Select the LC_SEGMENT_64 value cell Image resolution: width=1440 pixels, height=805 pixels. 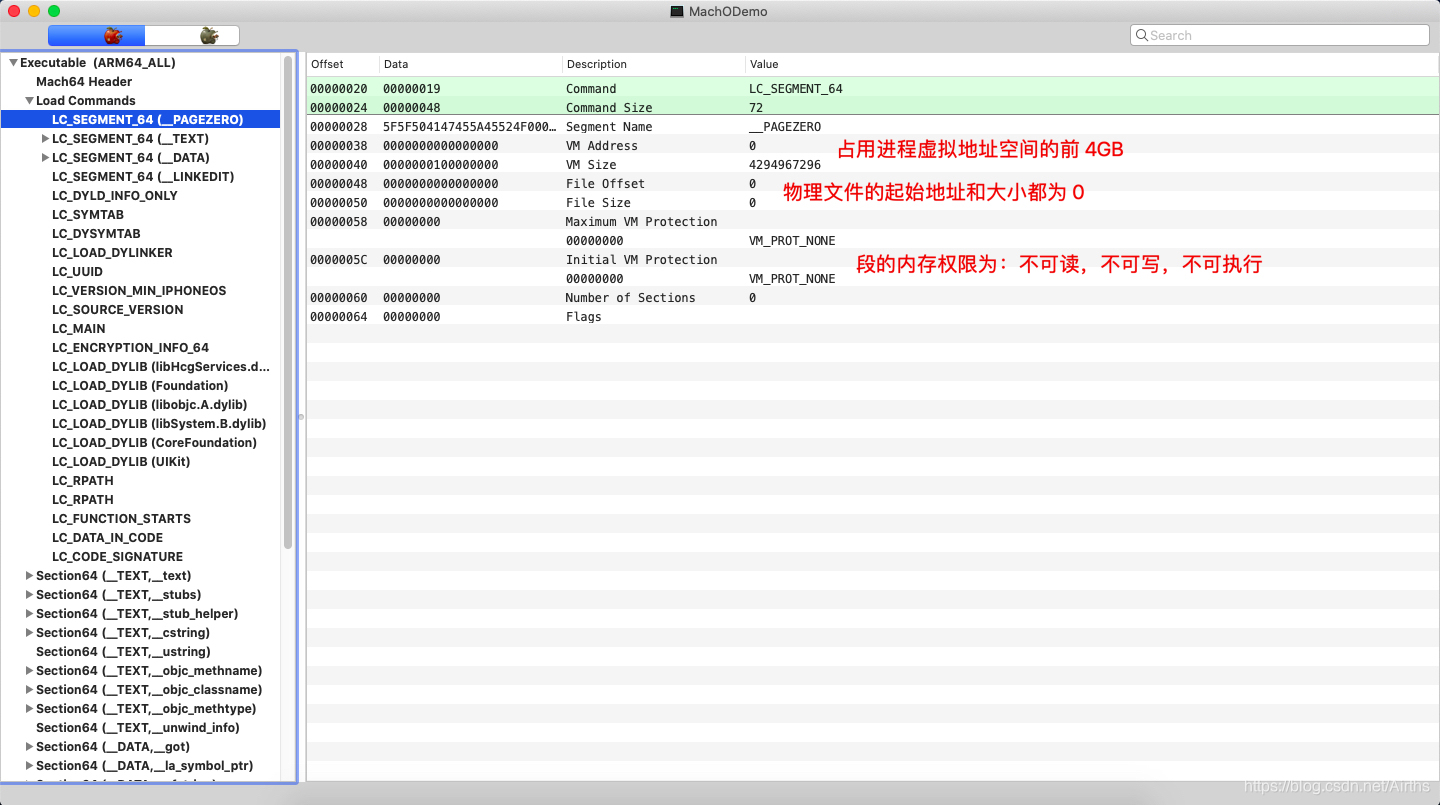click(x=796, y=88)
